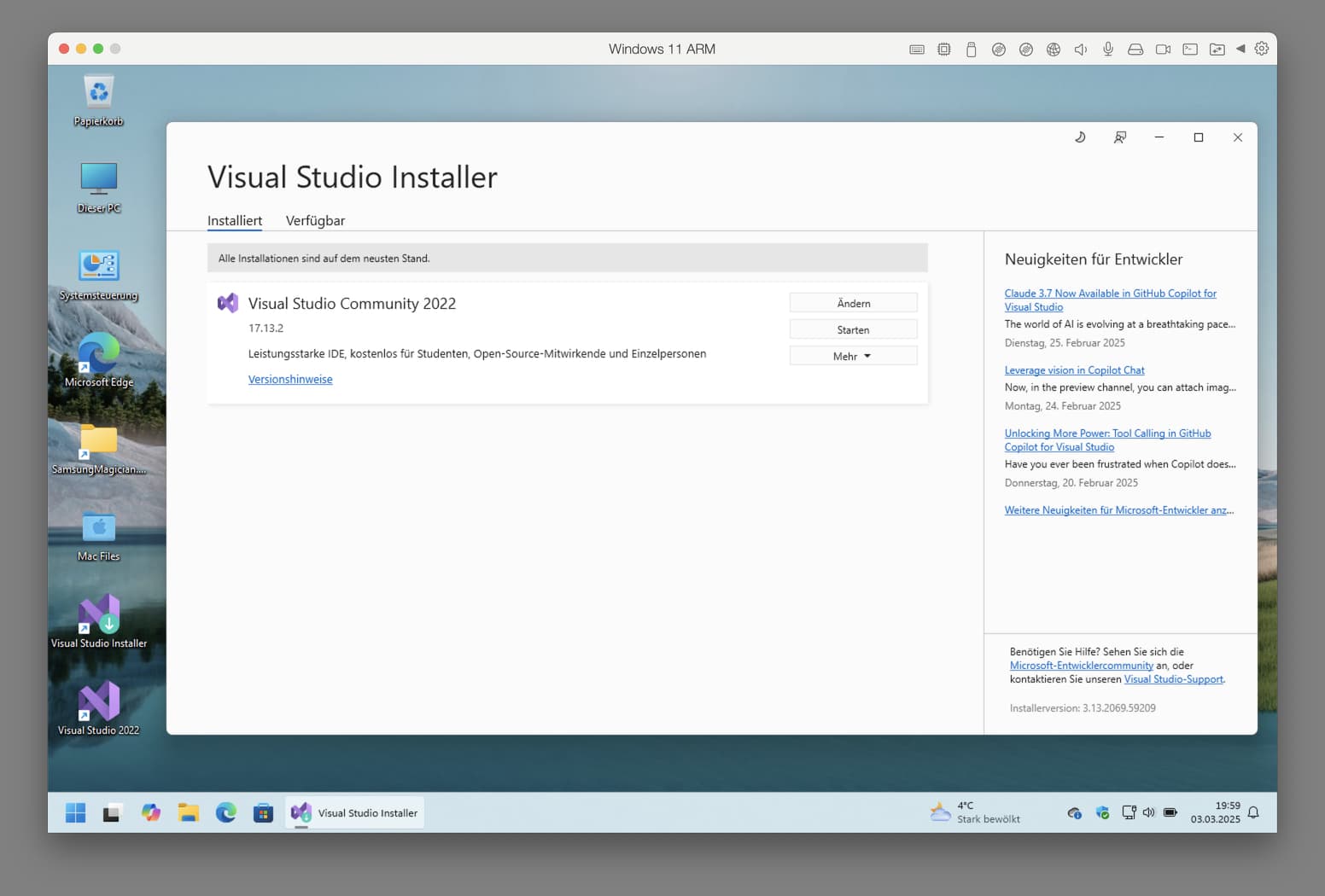Select the Dieser PC desktop icon
This screenshot has height=896, width=1325.
[x=99, y=188]
